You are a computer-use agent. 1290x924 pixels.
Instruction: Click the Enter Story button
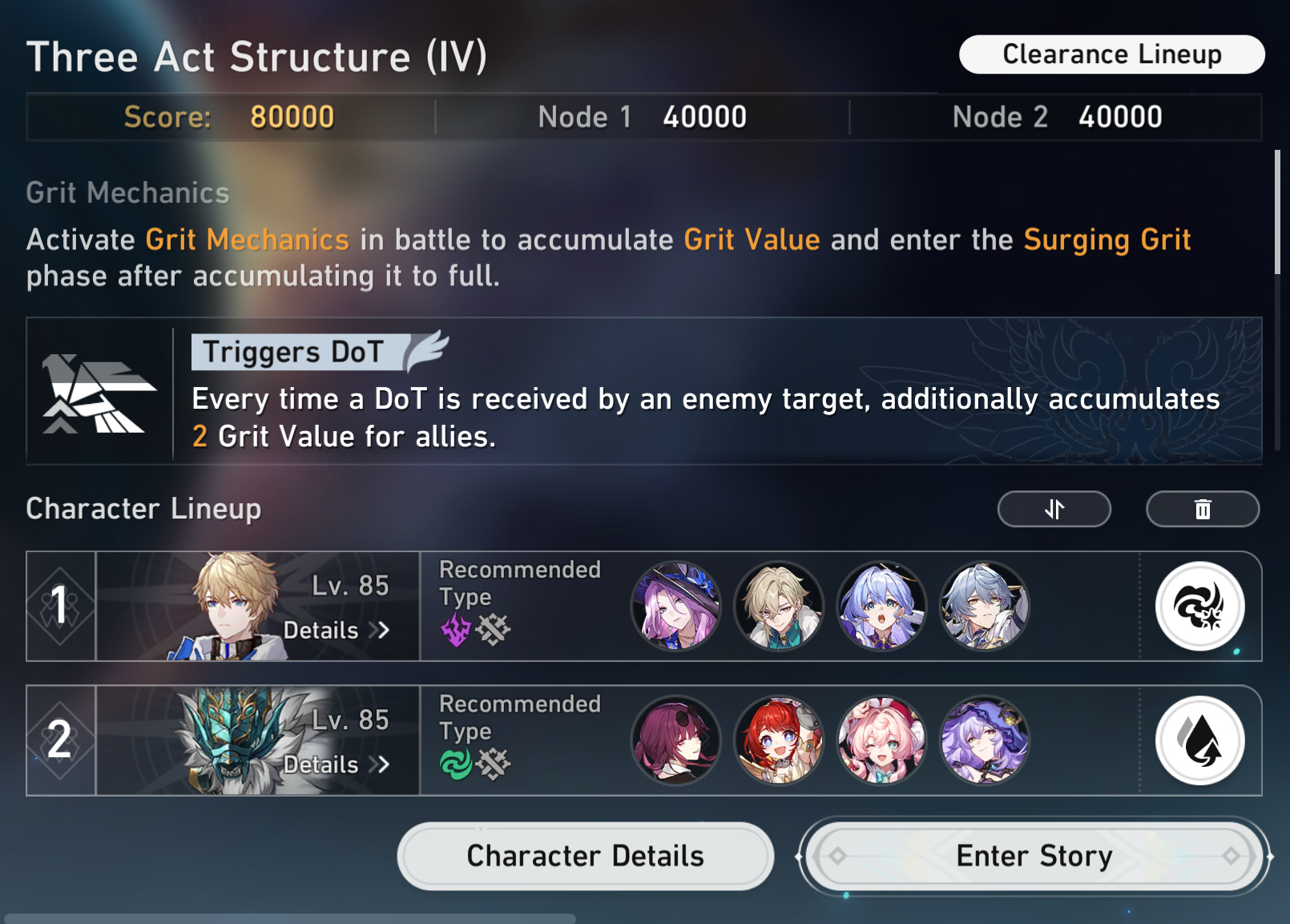[1034, 856]
